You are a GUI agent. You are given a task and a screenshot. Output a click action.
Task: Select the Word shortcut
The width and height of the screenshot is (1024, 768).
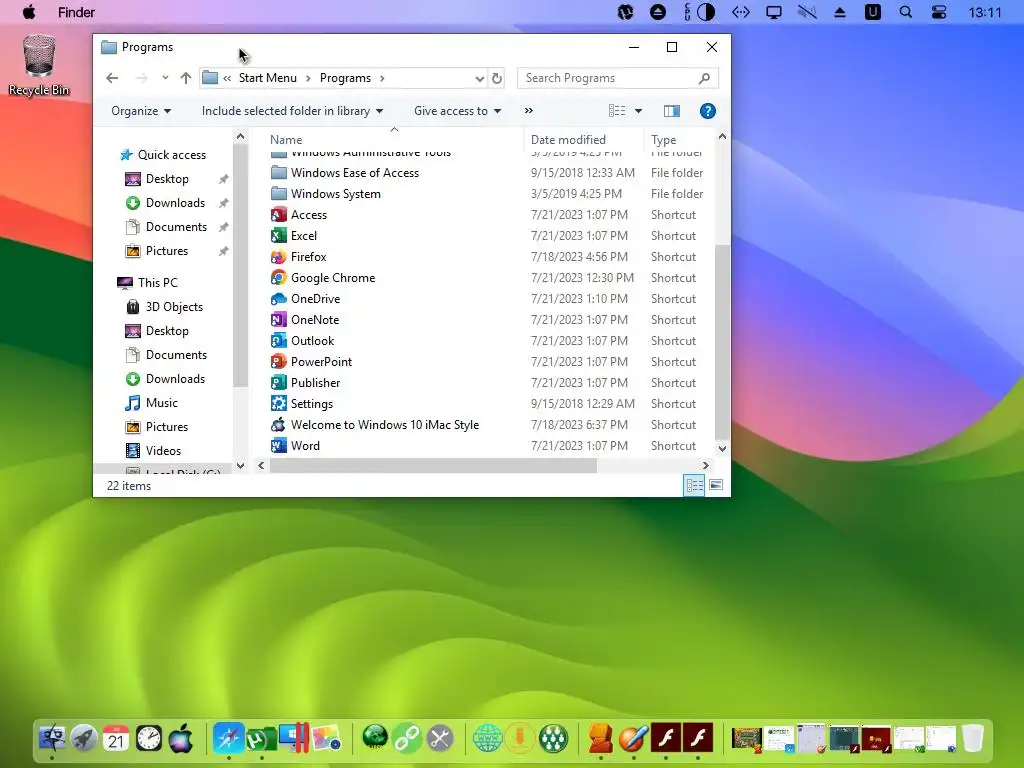point(305,445)
